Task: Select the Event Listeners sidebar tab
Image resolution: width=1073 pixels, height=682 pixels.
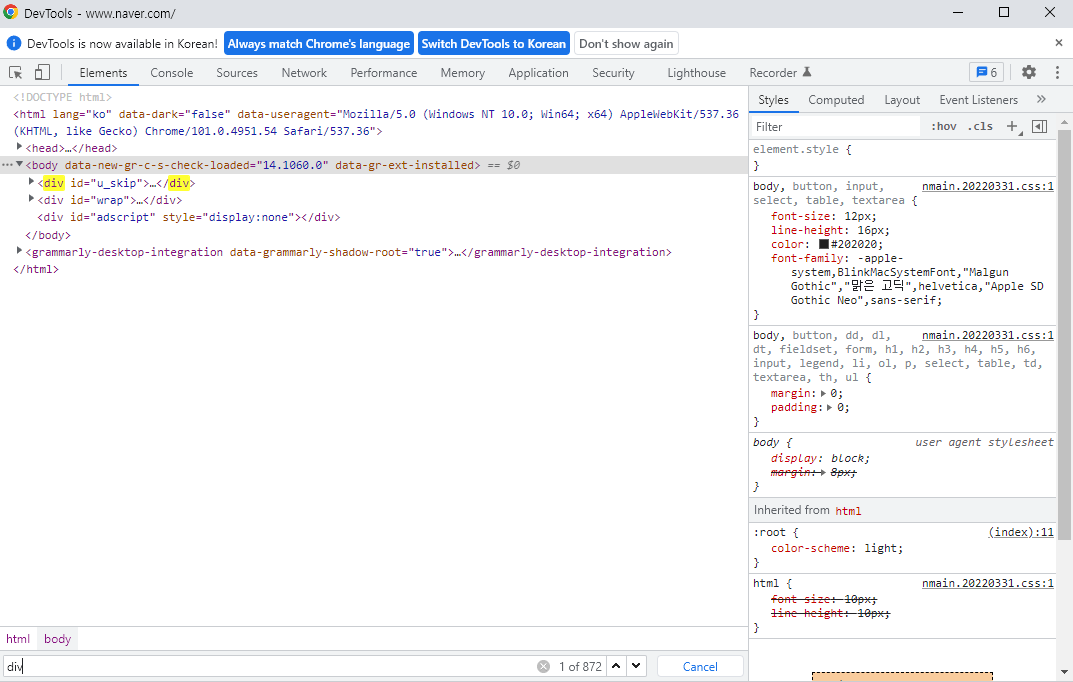Action: [979, 100]
